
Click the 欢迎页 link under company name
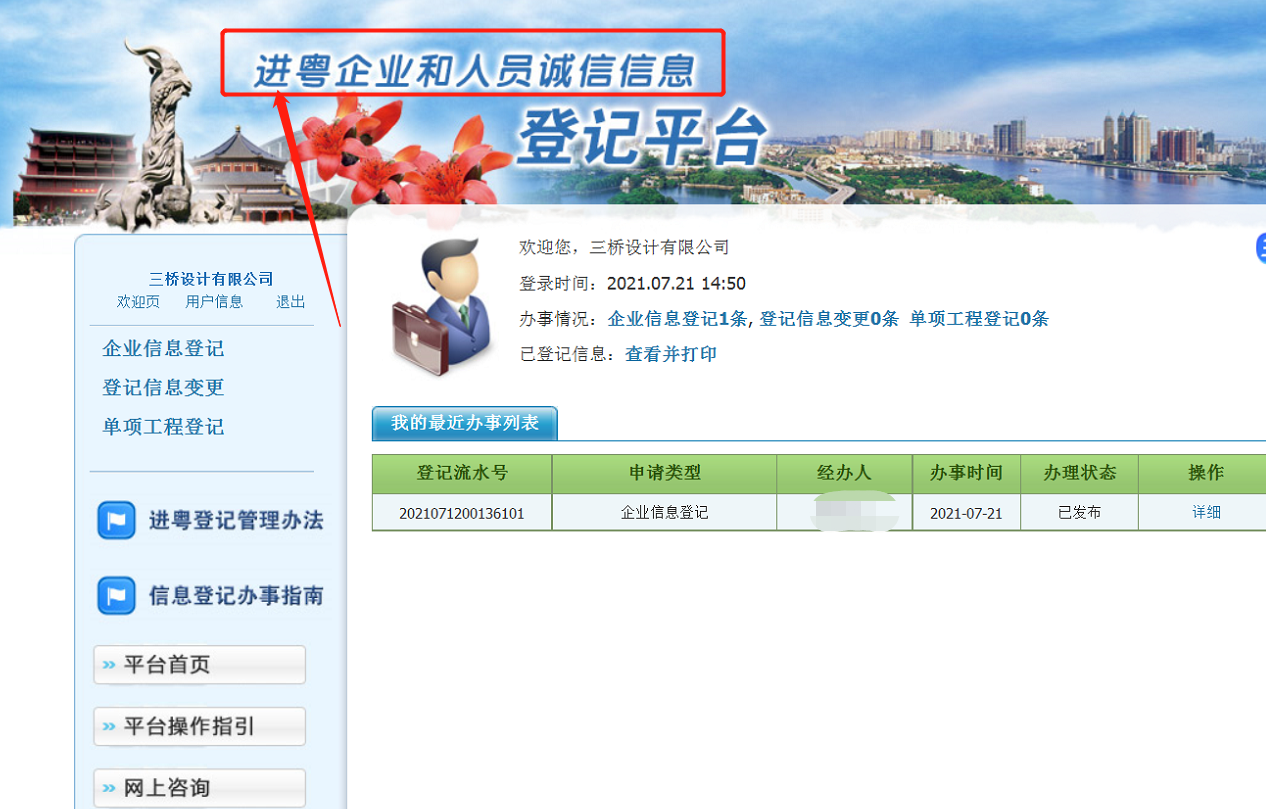(138, 302)
